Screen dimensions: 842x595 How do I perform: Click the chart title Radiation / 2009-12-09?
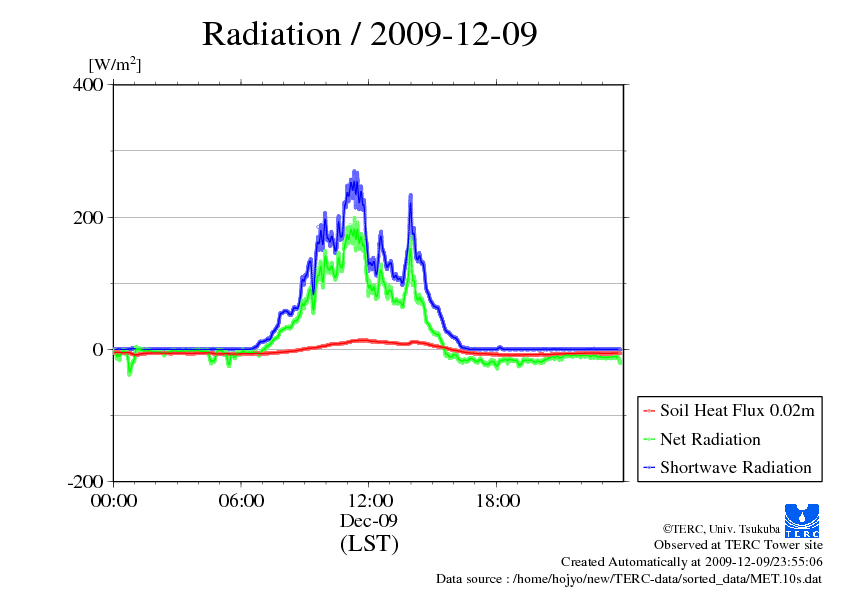click(370, 34)
